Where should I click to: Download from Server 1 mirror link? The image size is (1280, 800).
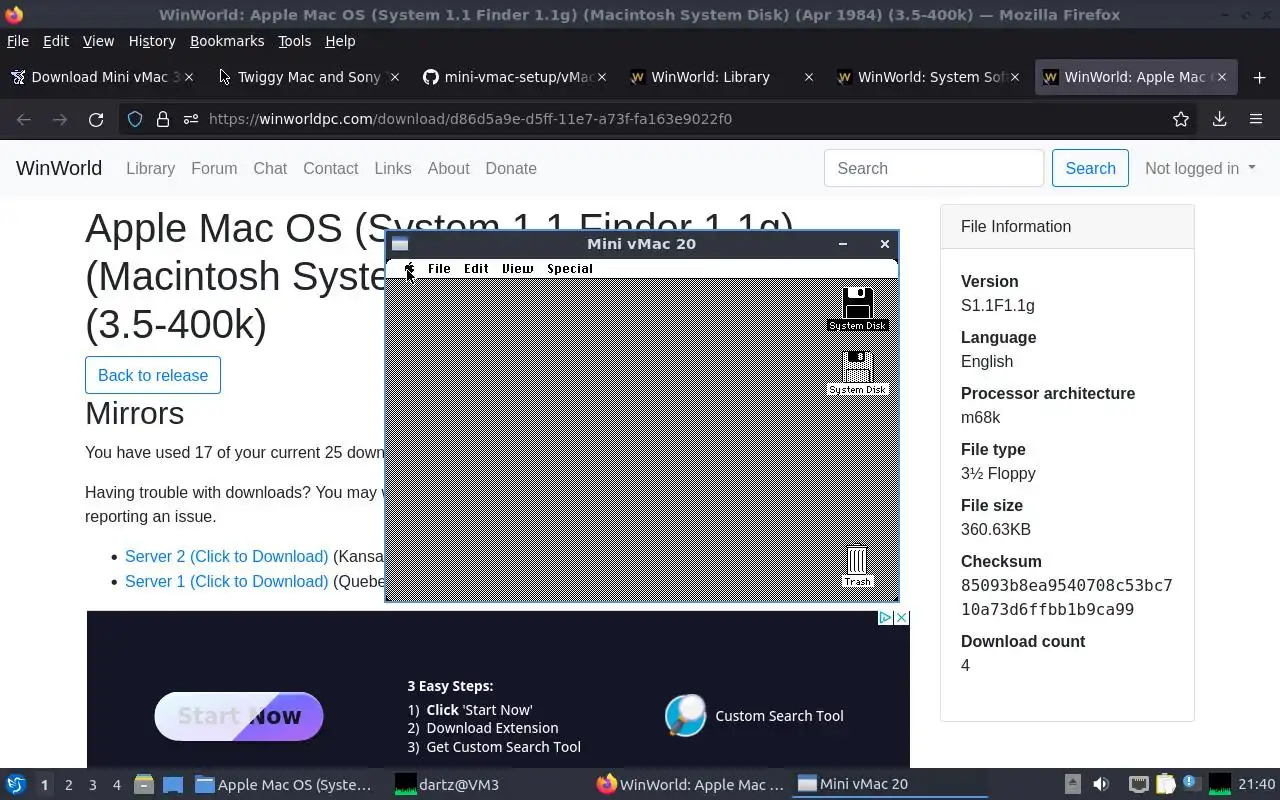pyautogui.click(x=226, y=581)
